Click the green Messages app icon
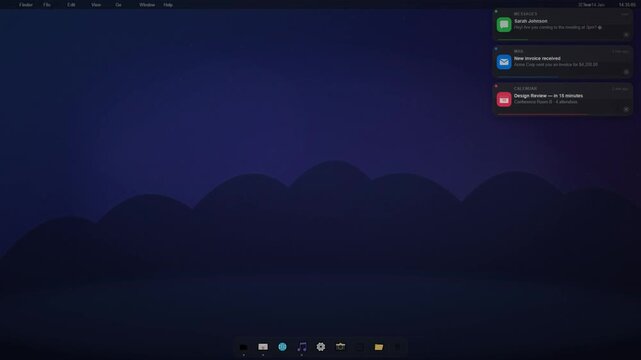Screen dimensions: 641x360 (504, 25)
